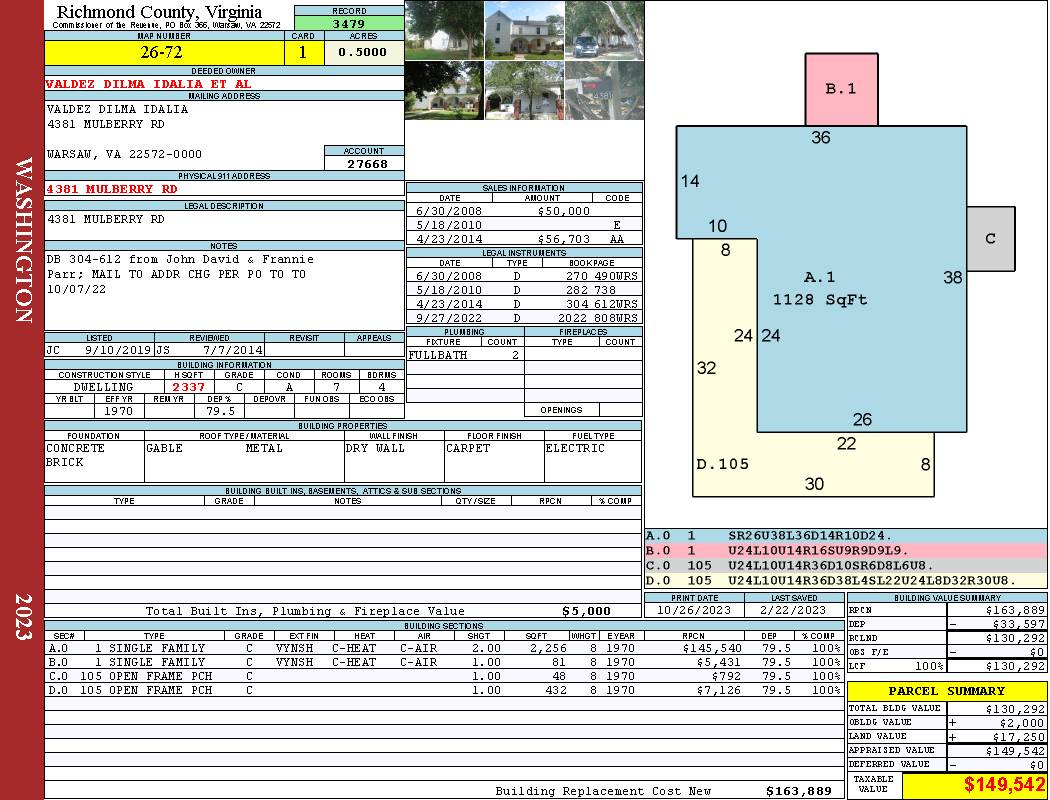Open the parked car photo thumbnail

(604, 30)
